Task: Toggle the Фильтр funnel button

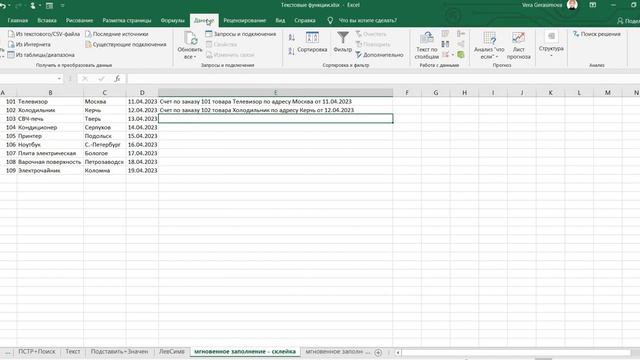Action: tap(342, 42)
